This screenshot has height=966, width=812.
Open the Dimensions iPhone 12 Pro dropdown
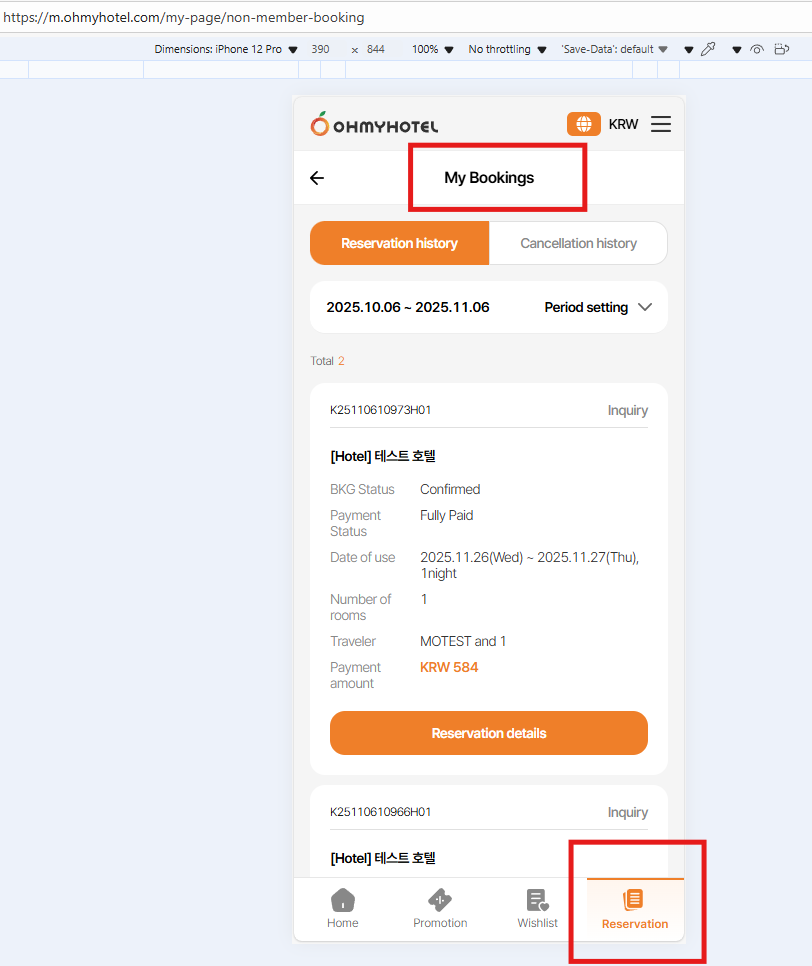226,49
